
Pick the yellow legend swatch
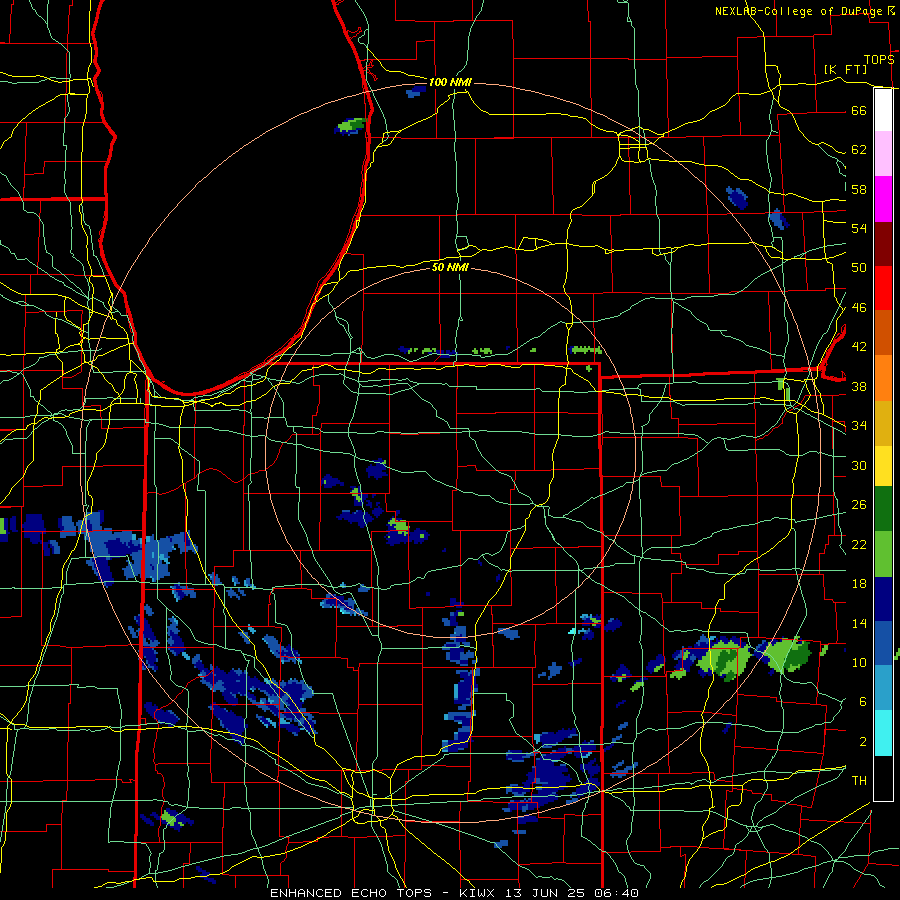coord(883,466)
